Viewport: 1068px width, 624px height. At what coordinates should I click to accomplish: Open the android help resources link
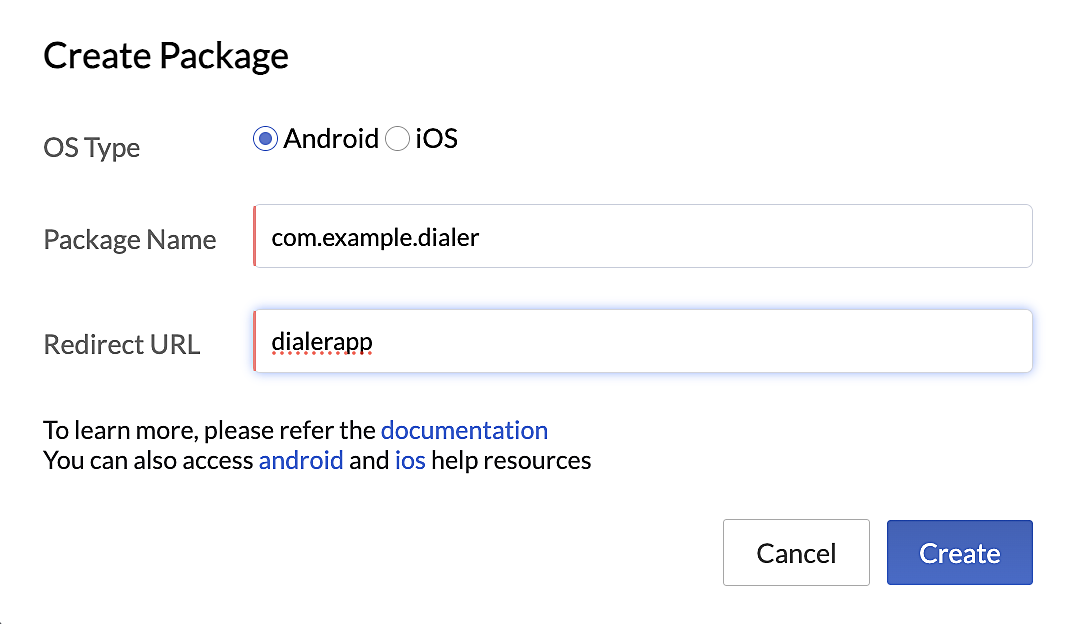(301, 461)
